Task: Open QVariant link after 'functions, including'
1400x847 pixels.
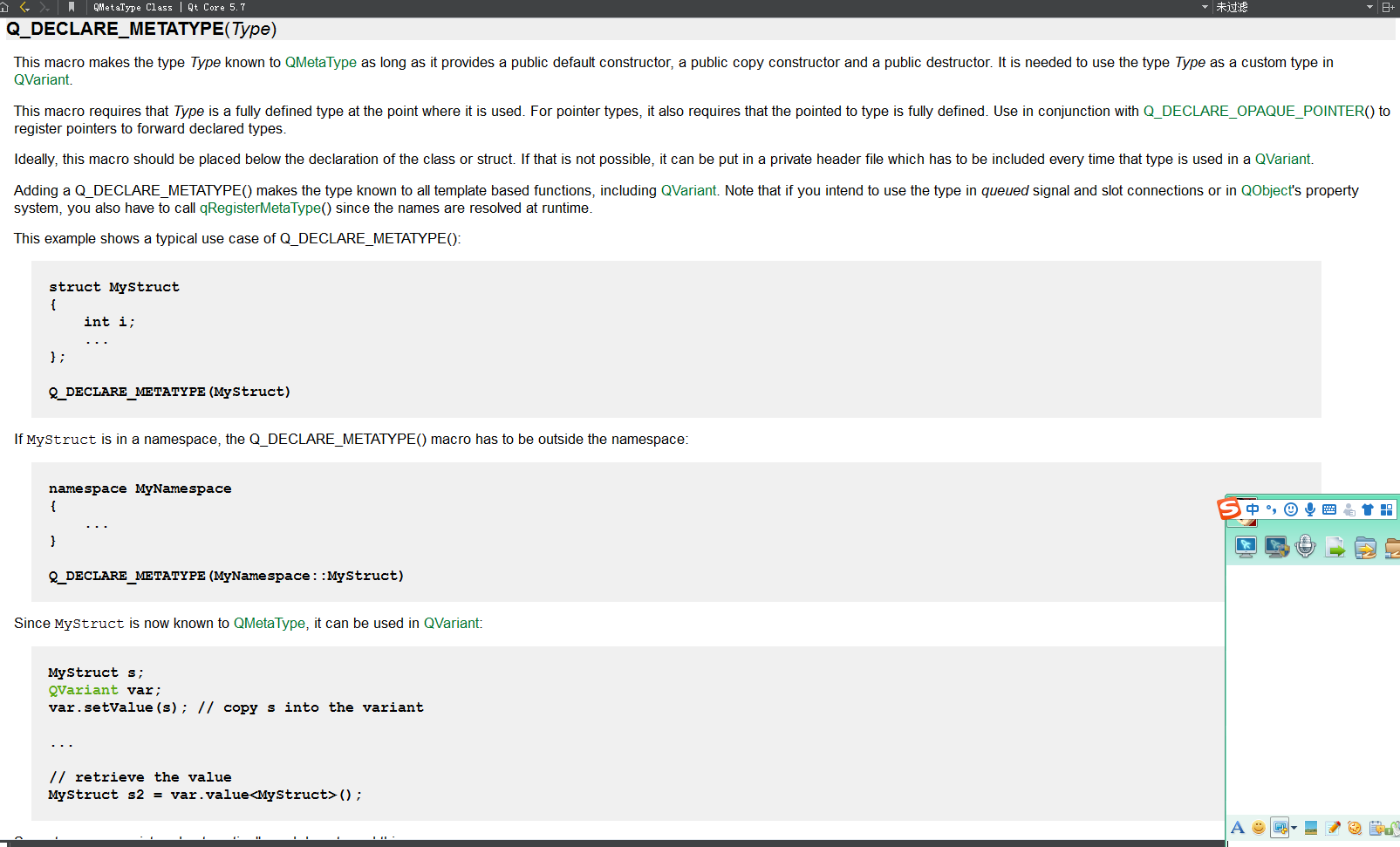Action: 688,191
